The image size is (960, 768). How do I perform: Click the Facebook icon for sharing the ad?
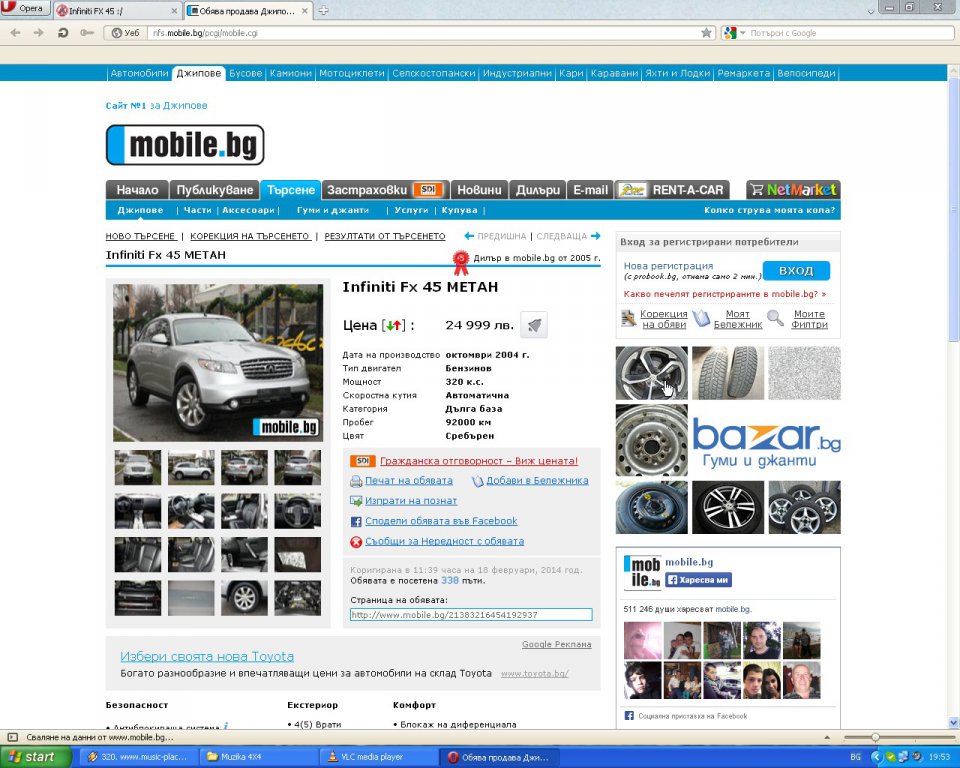point(356,521)
